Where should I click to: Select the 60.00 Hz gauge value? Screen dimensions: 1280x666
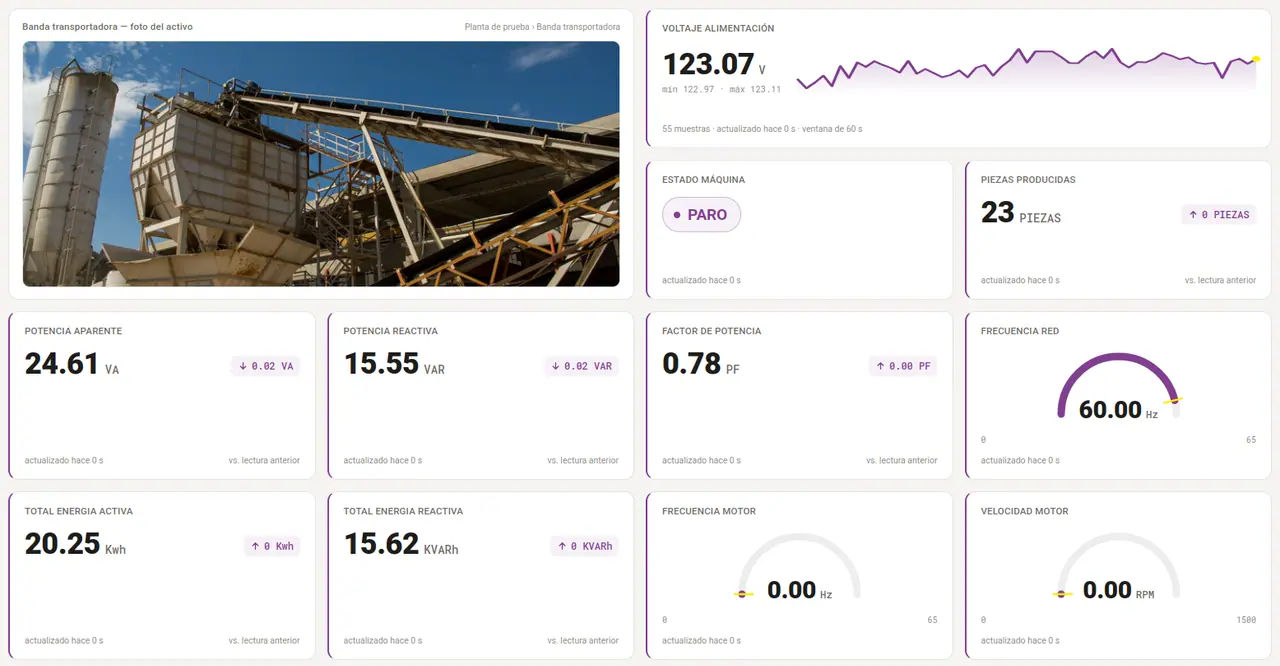pos(1118,410)
